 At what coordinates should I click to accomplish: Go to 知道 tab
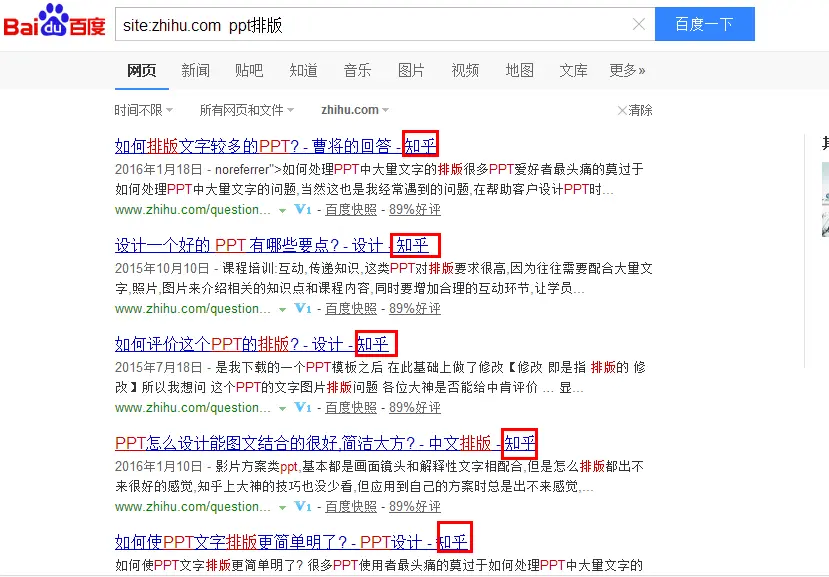[x=303, y=70]
